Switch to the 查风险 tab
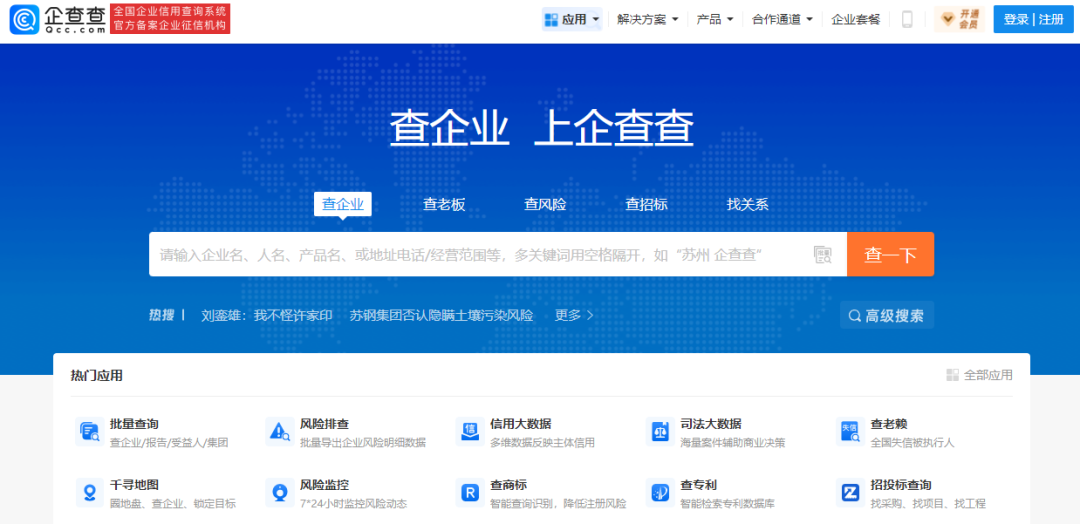This screenshot has width=1080, height=524. click(x=545, y=205)
